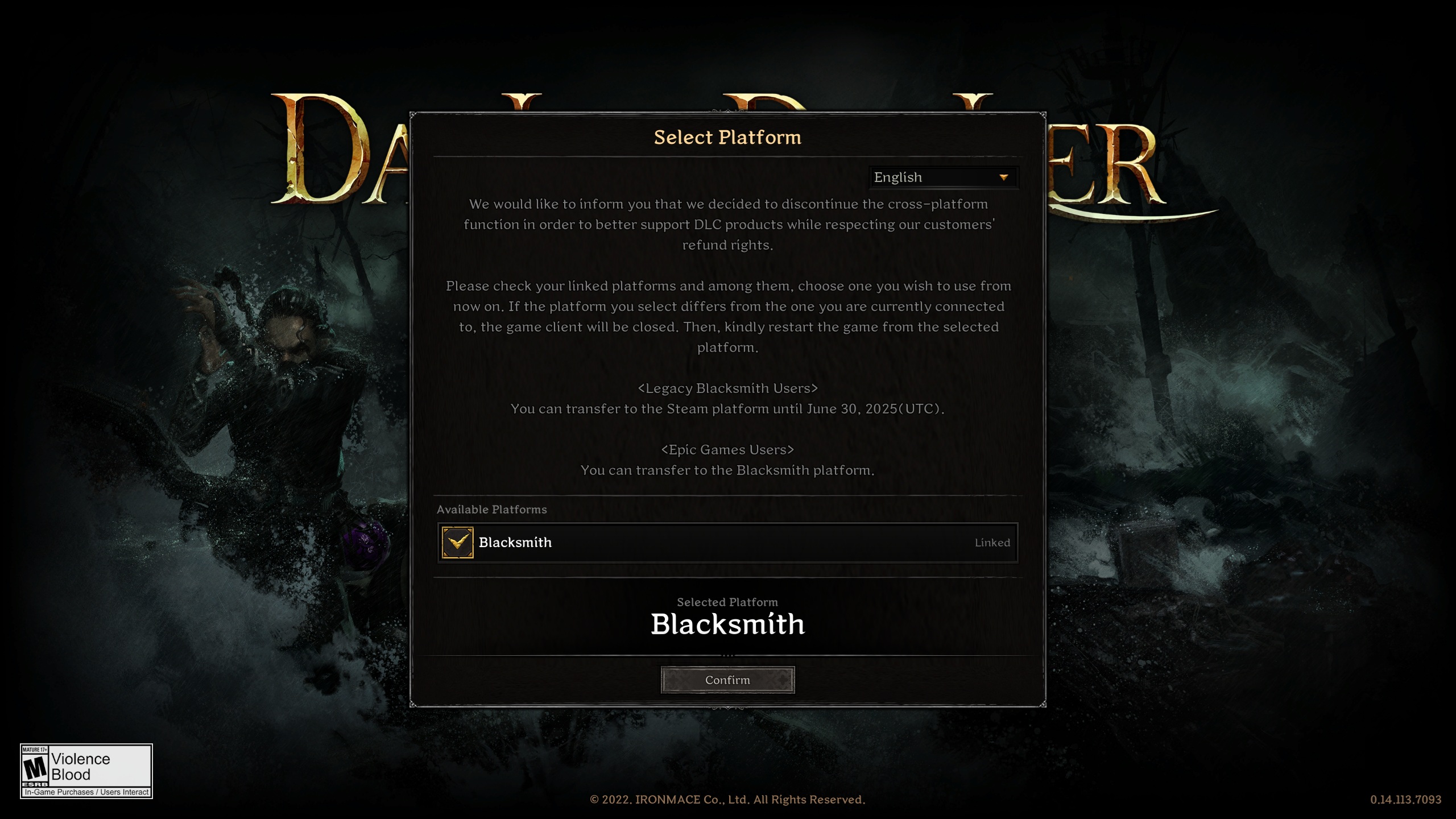
Task: Click the large Blacksmith selected platform text
Action: [727, 624]
